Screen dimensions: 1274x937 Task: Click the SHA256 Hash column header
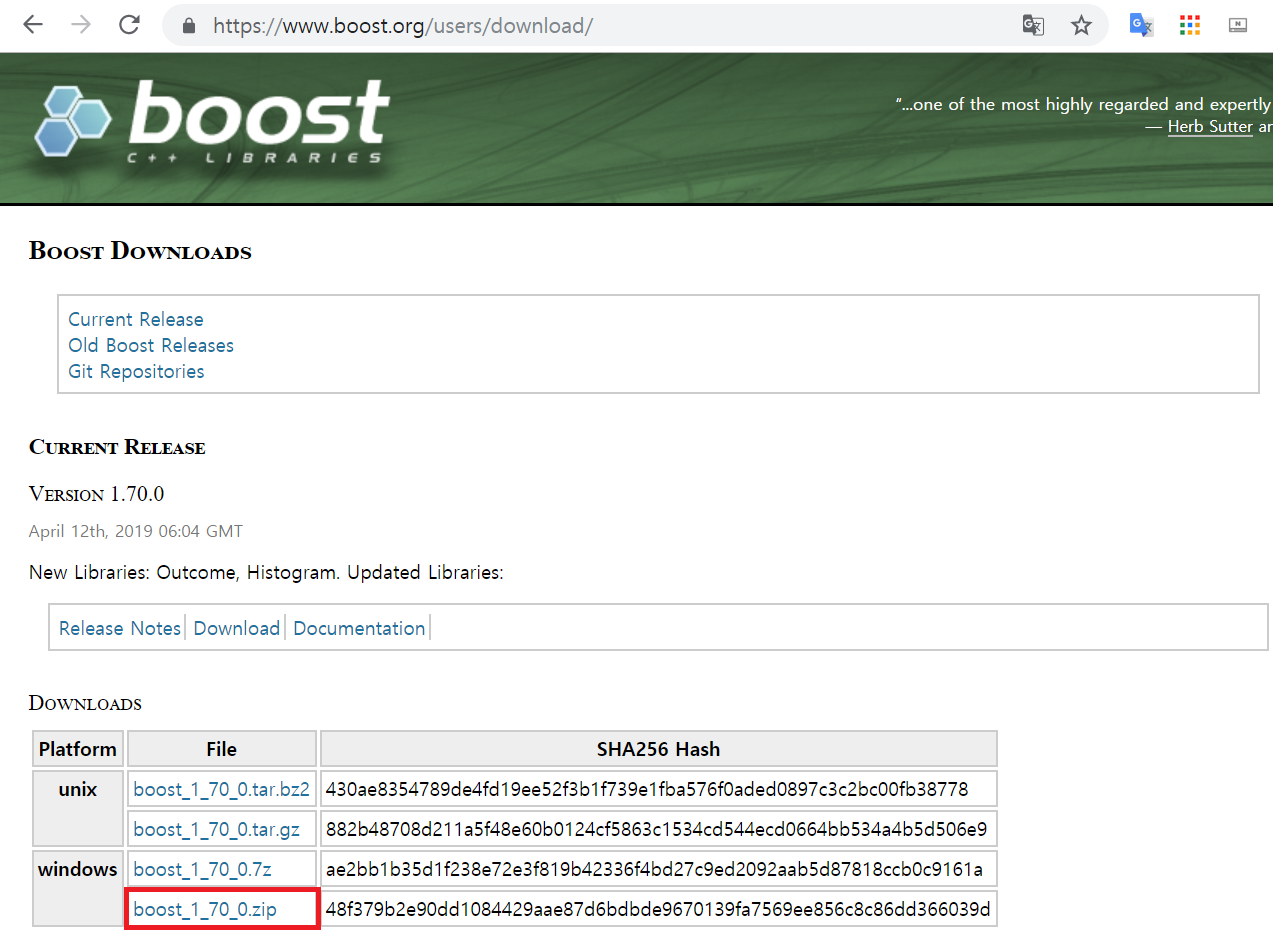[x=658, y=749]
